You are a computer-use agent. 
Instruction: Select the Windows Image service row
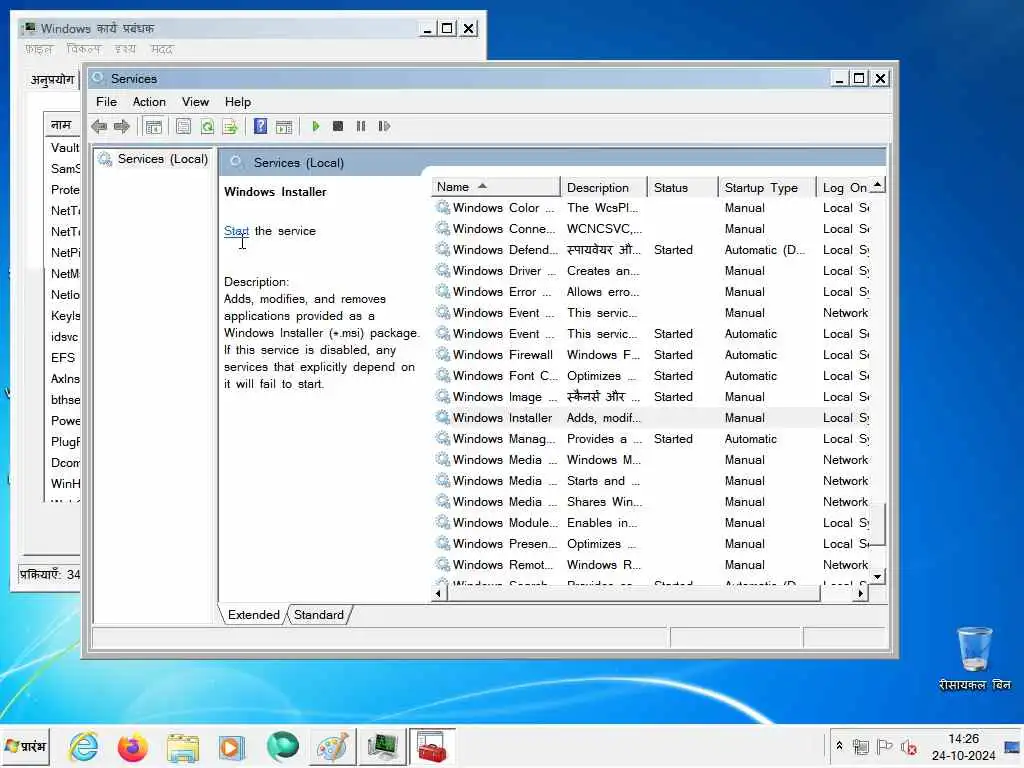point(651,397)
